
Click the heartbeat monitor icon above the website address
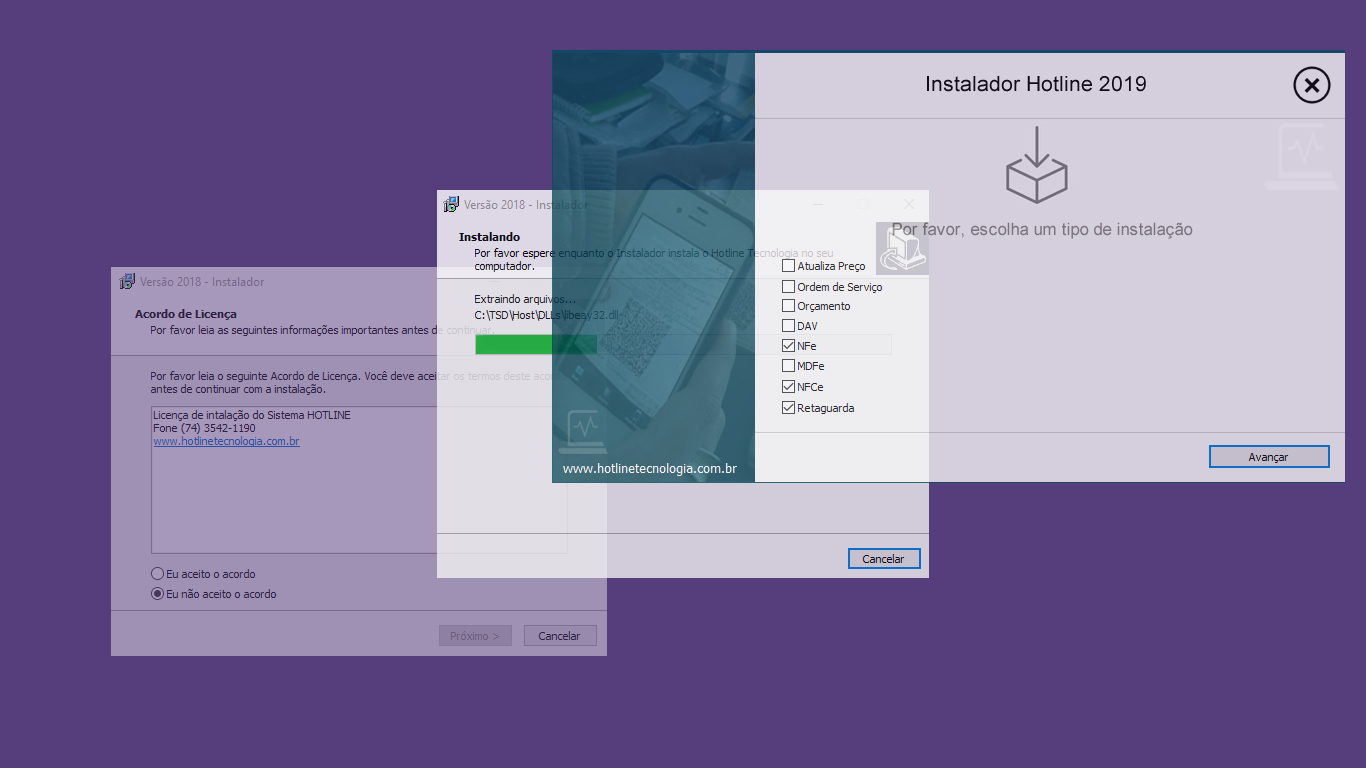point(582,430)
